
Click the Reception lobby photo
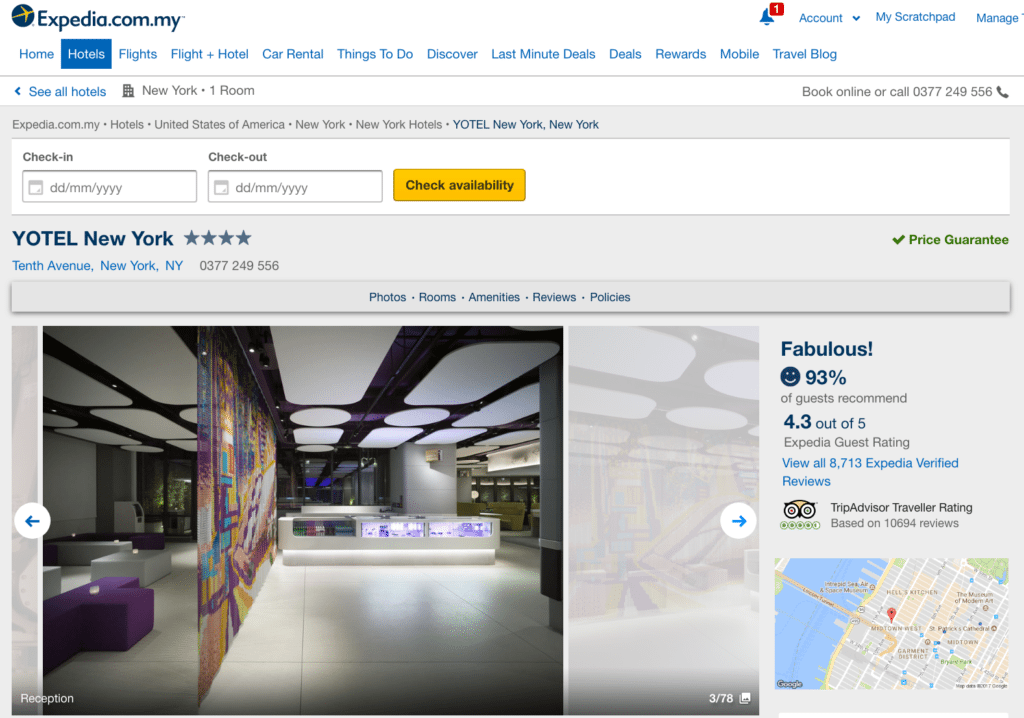[302, 519]
